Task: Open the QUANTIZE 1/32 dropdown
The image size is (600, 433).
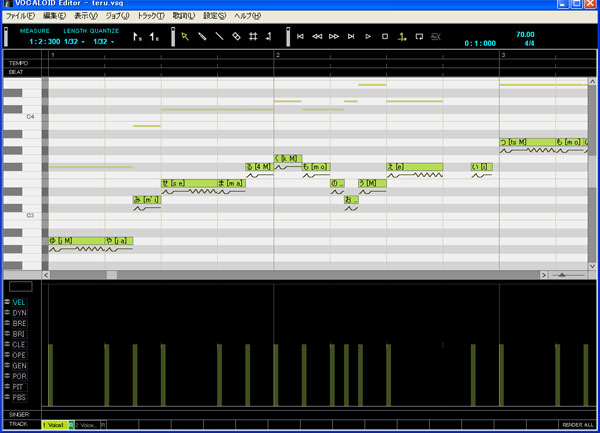Action: coord(104,41)
